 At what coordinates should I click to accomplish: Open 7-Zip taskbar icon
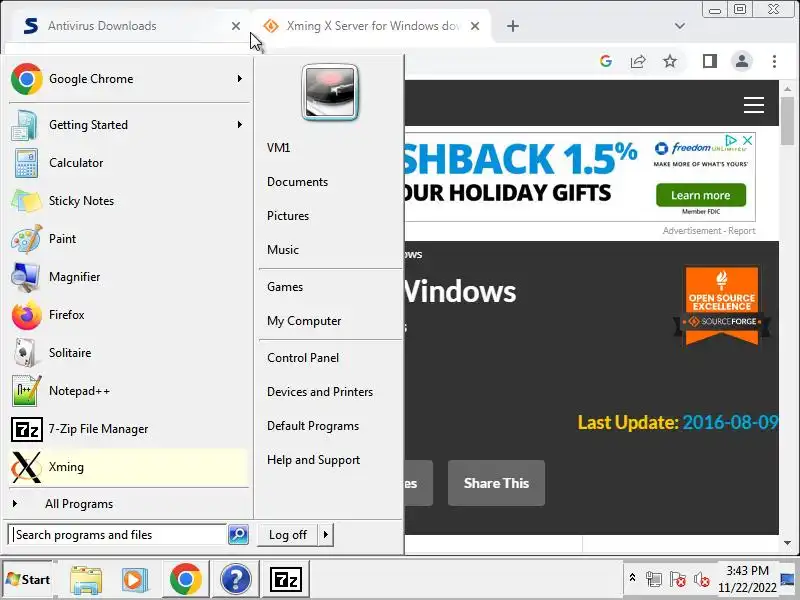(x=285, y=579)
